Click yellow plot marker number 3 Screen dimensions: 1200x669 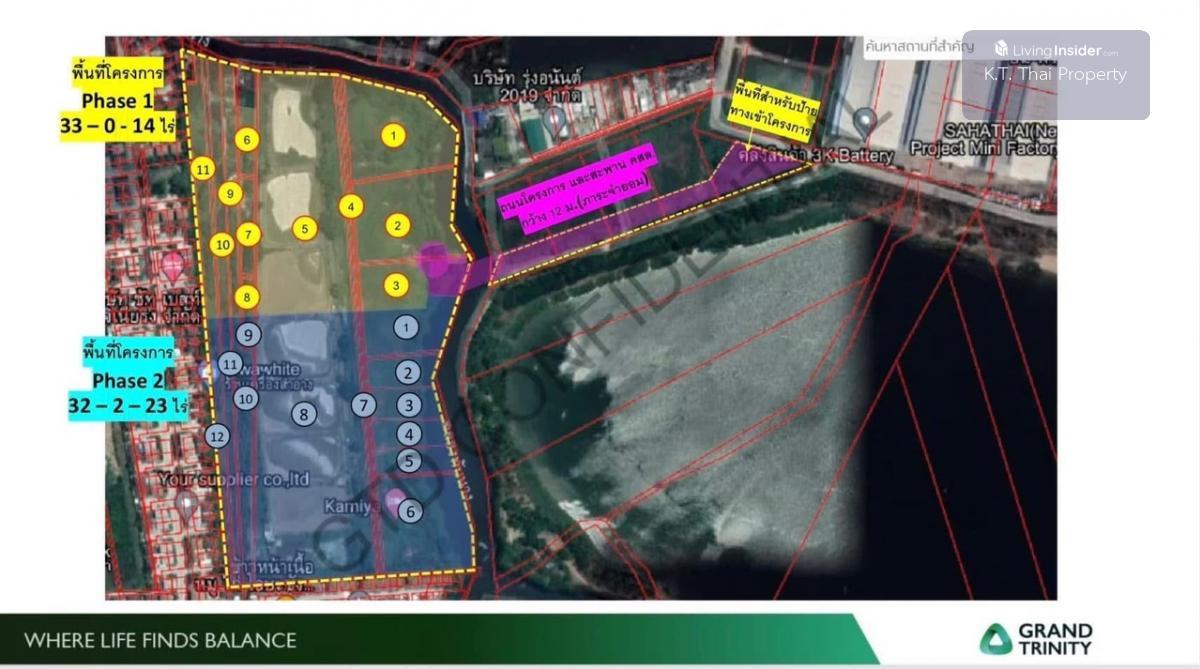pos(396,286)
